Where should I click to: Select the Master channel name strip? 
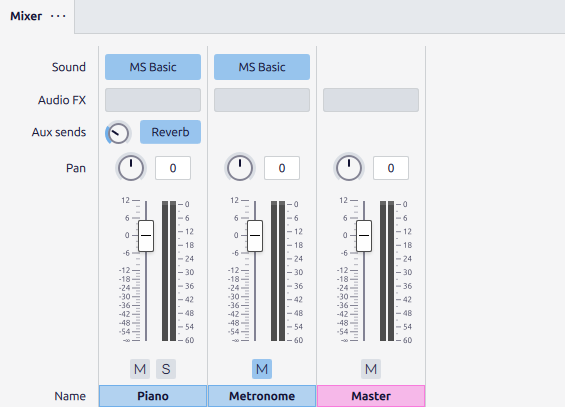[371, 396]
